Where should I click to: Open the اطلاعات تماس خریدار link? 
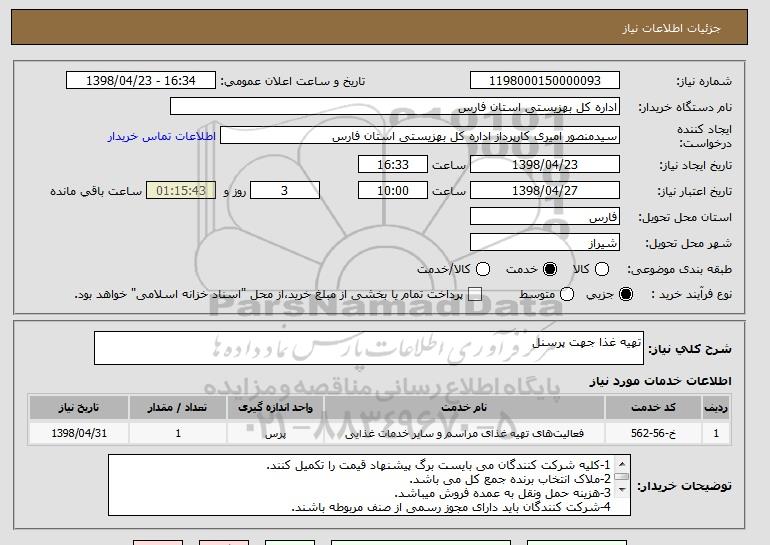click(x=162, y=136)
